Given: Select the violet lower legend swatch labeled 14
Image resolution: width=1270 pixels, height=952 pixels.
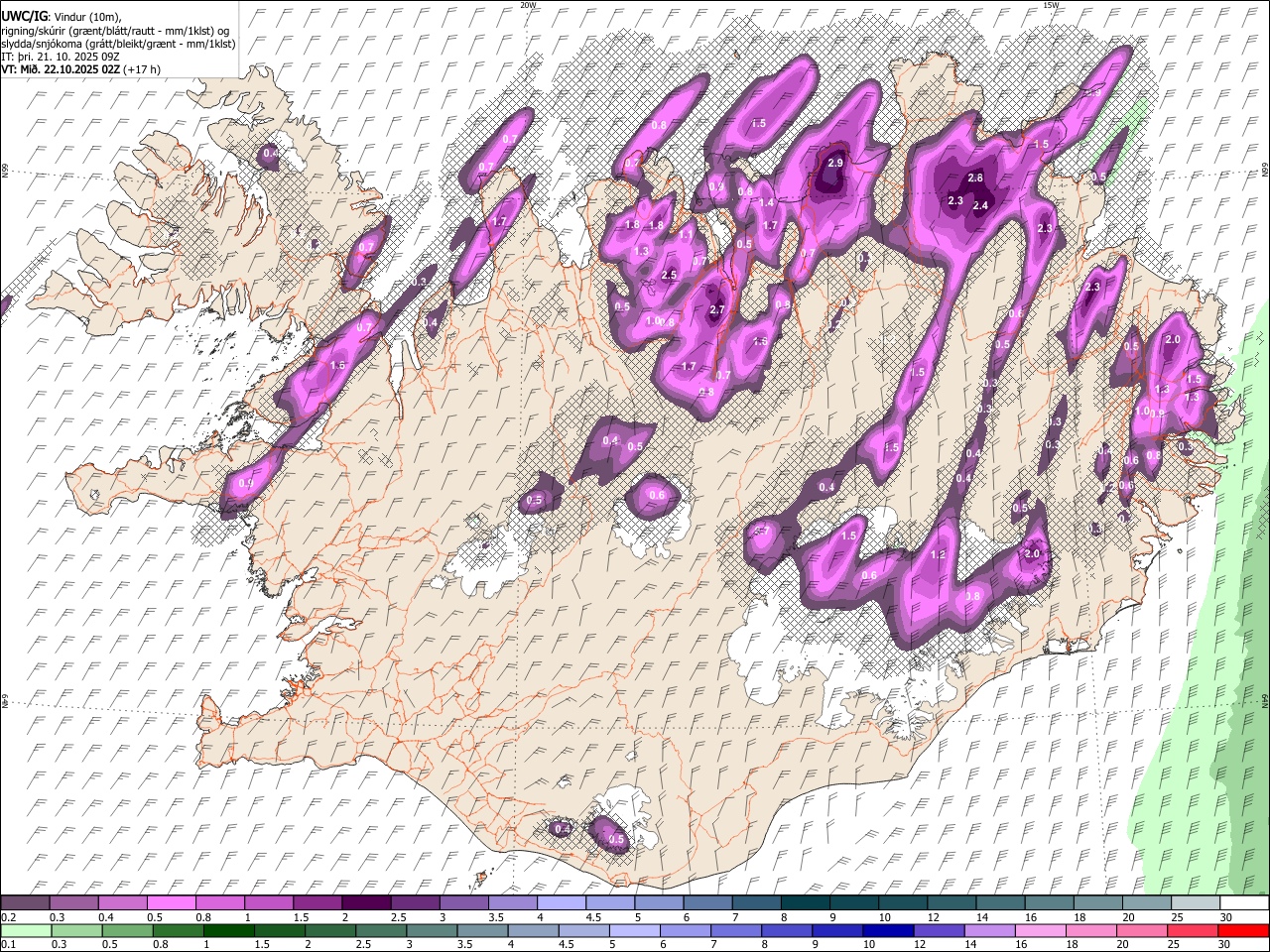Looking at the screenshot, I should tap(989, 930).
